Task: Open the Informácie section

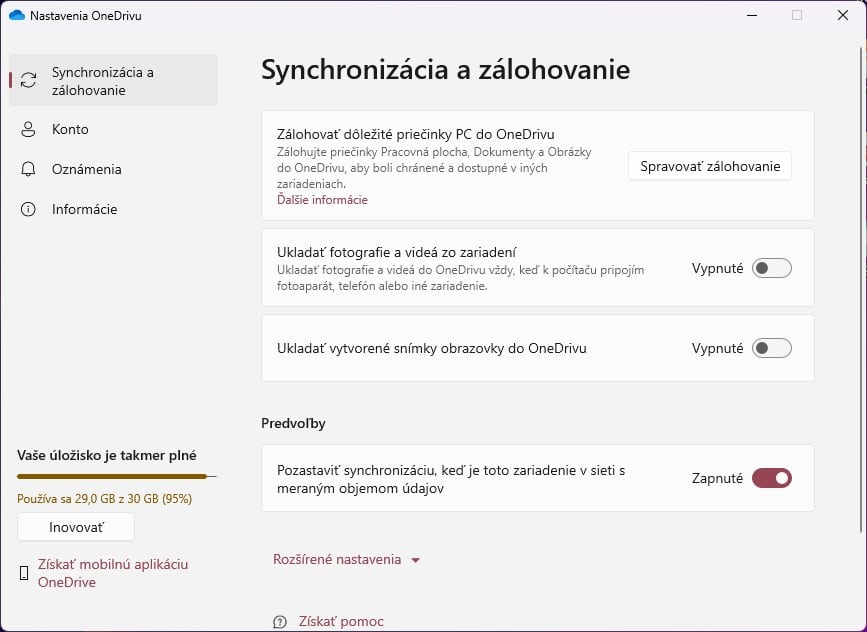Action: click(113, 209)
